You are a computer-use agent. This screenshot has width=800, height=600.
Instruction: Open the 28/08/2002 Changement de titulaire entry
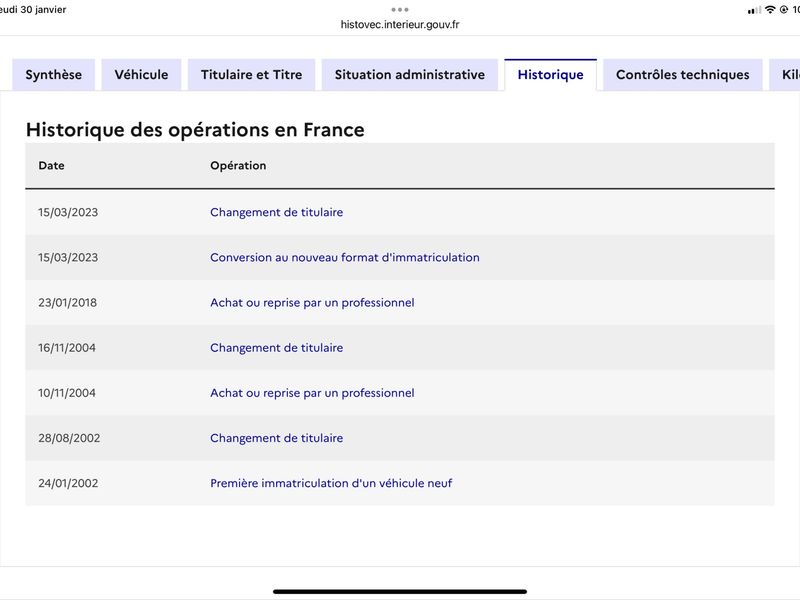pyautogui.click(x=277, y=438)
